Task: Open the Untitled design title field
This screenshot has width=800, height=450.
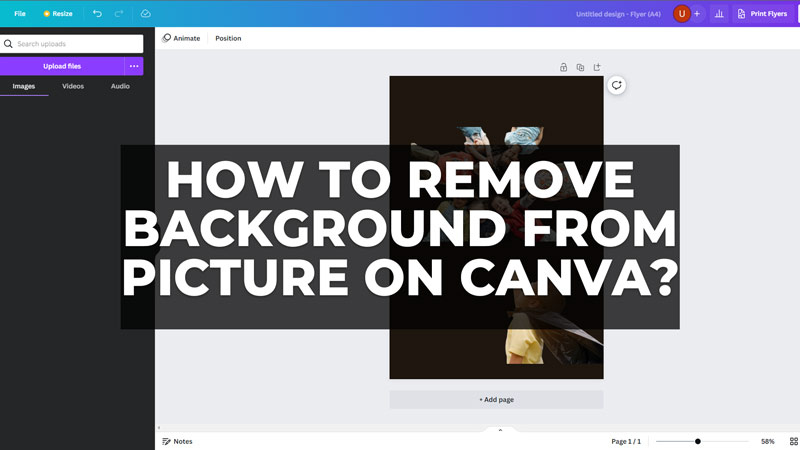Action: point(618,14)
